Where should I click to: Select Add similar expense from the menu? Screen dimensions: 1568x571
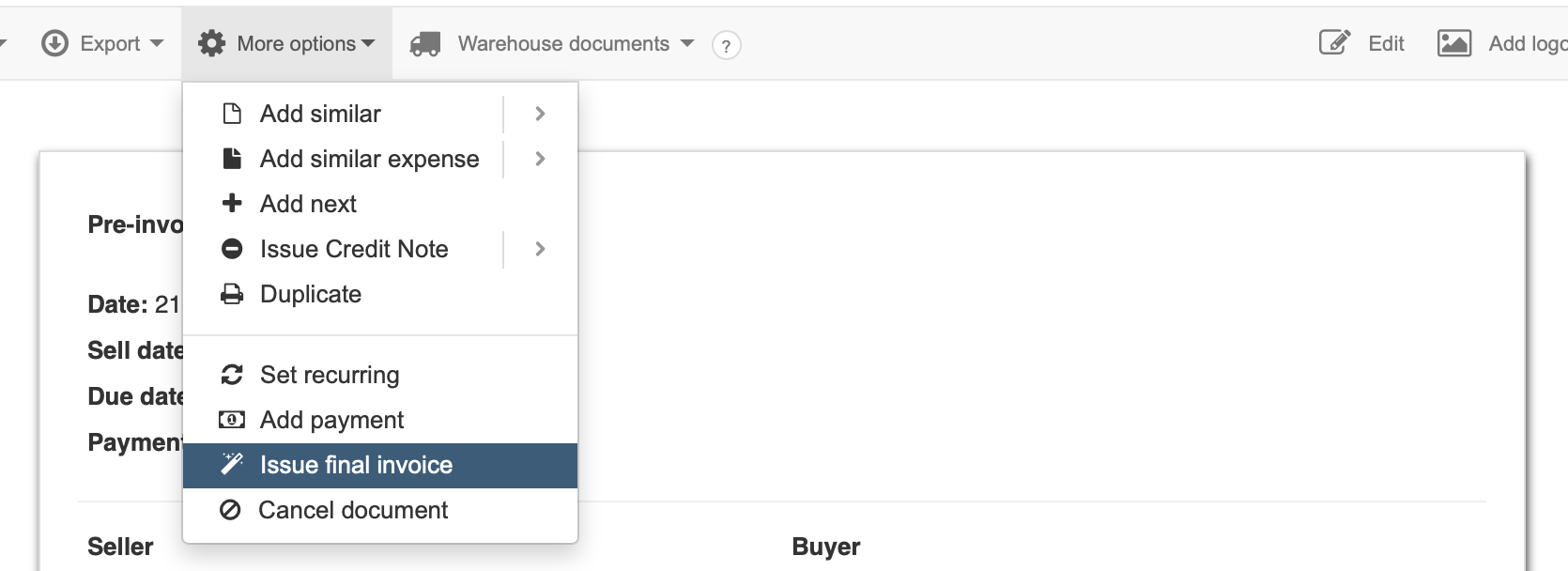369,159
